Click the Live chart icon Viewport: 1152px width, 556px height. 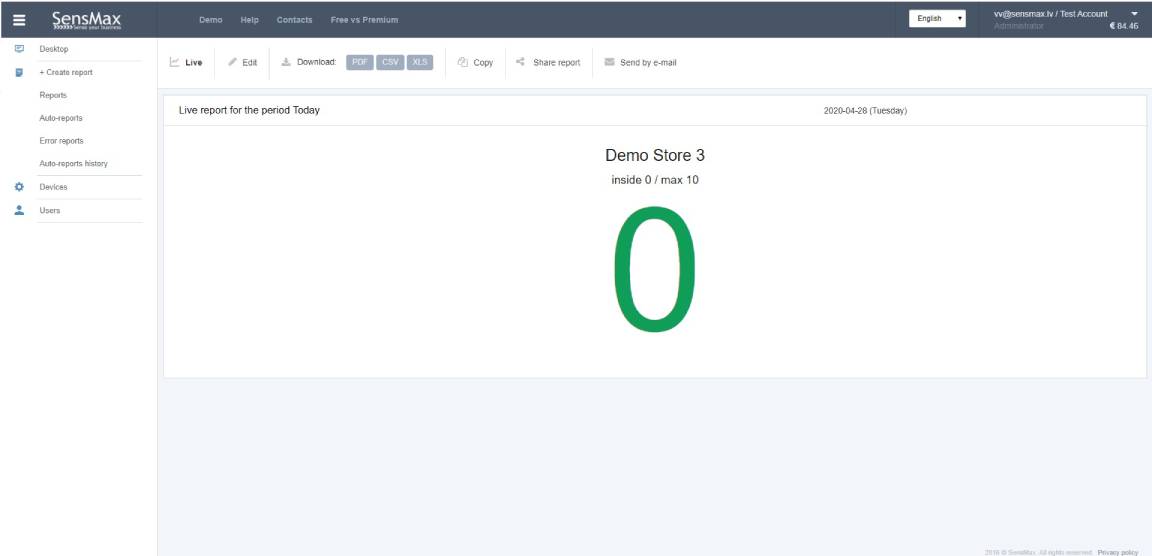[174, 62]
